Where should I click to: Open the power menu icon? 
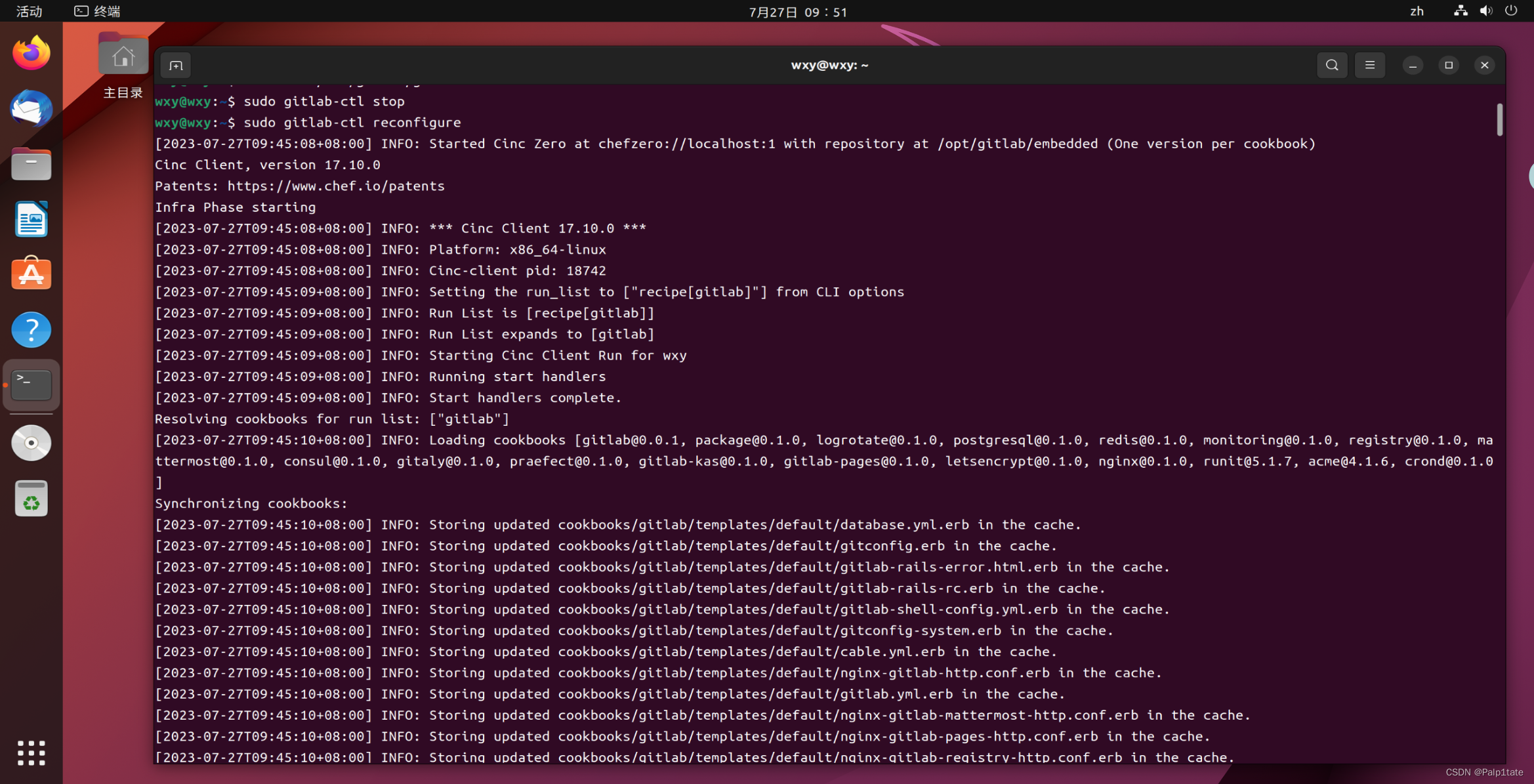[1511, 10]
